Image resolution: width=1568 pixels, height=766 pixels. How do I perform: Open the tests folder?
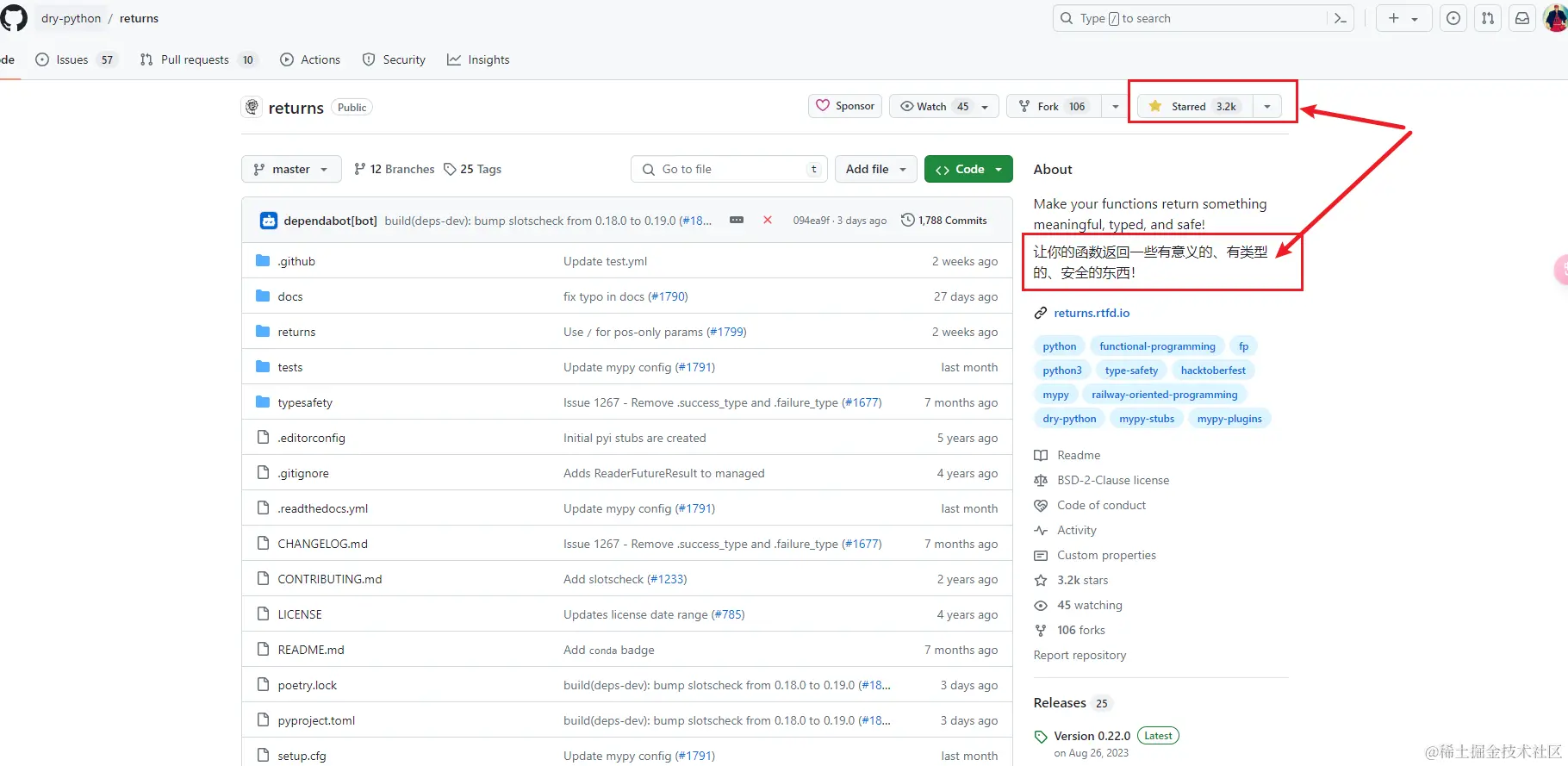[x=290, y=367]
